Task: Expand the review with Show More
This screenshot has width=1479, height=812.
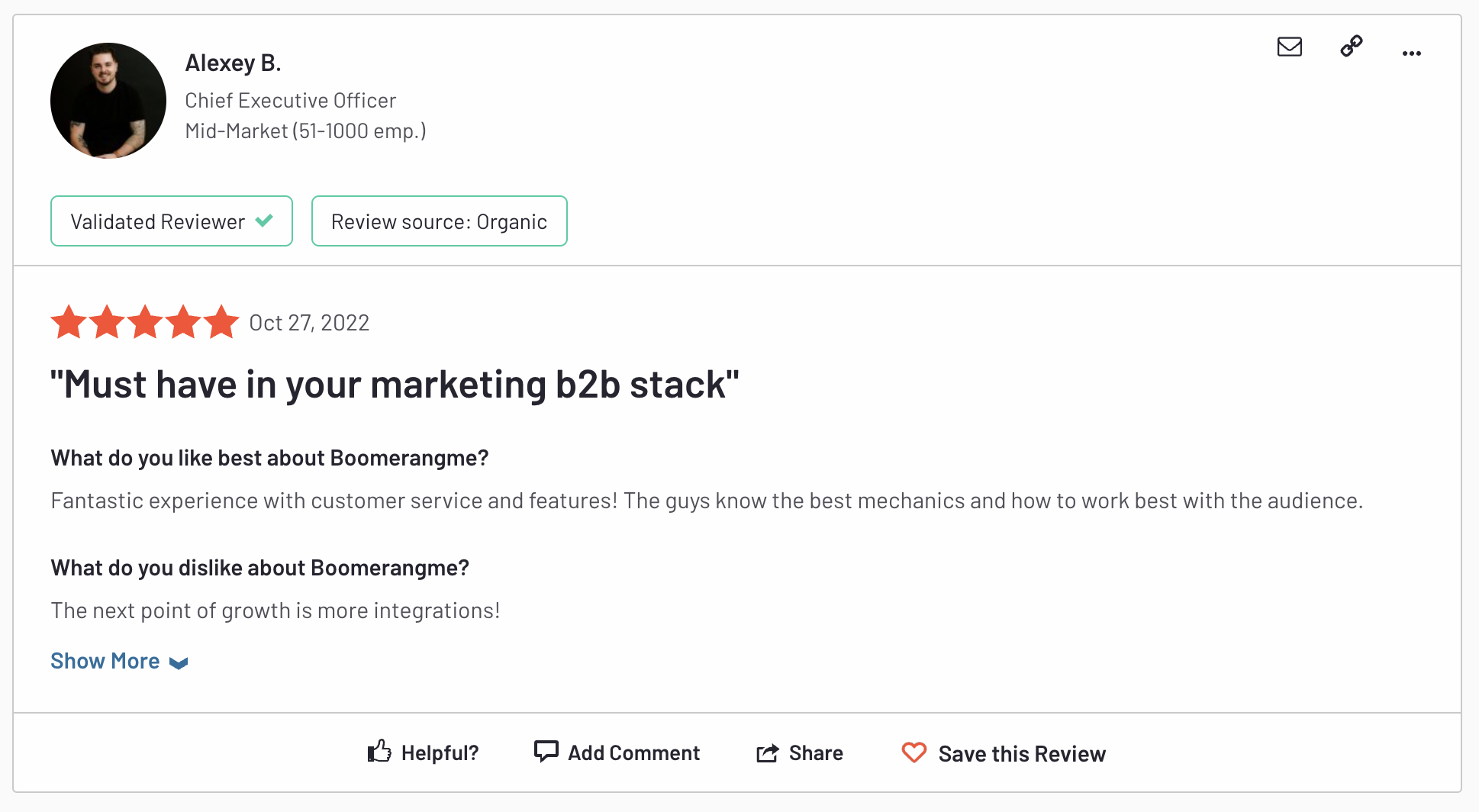Action: click(119, 661)
